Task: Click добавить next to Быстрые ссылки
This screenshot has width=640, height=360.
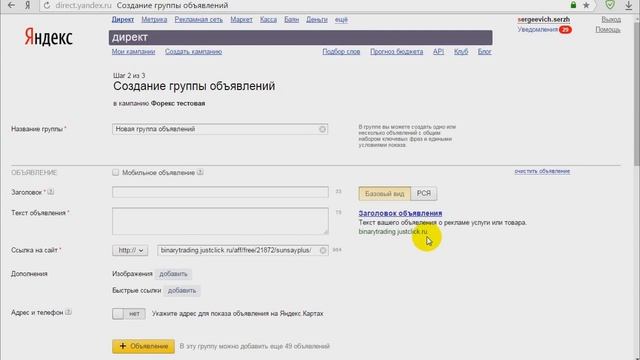Action: tap(182, 291)
